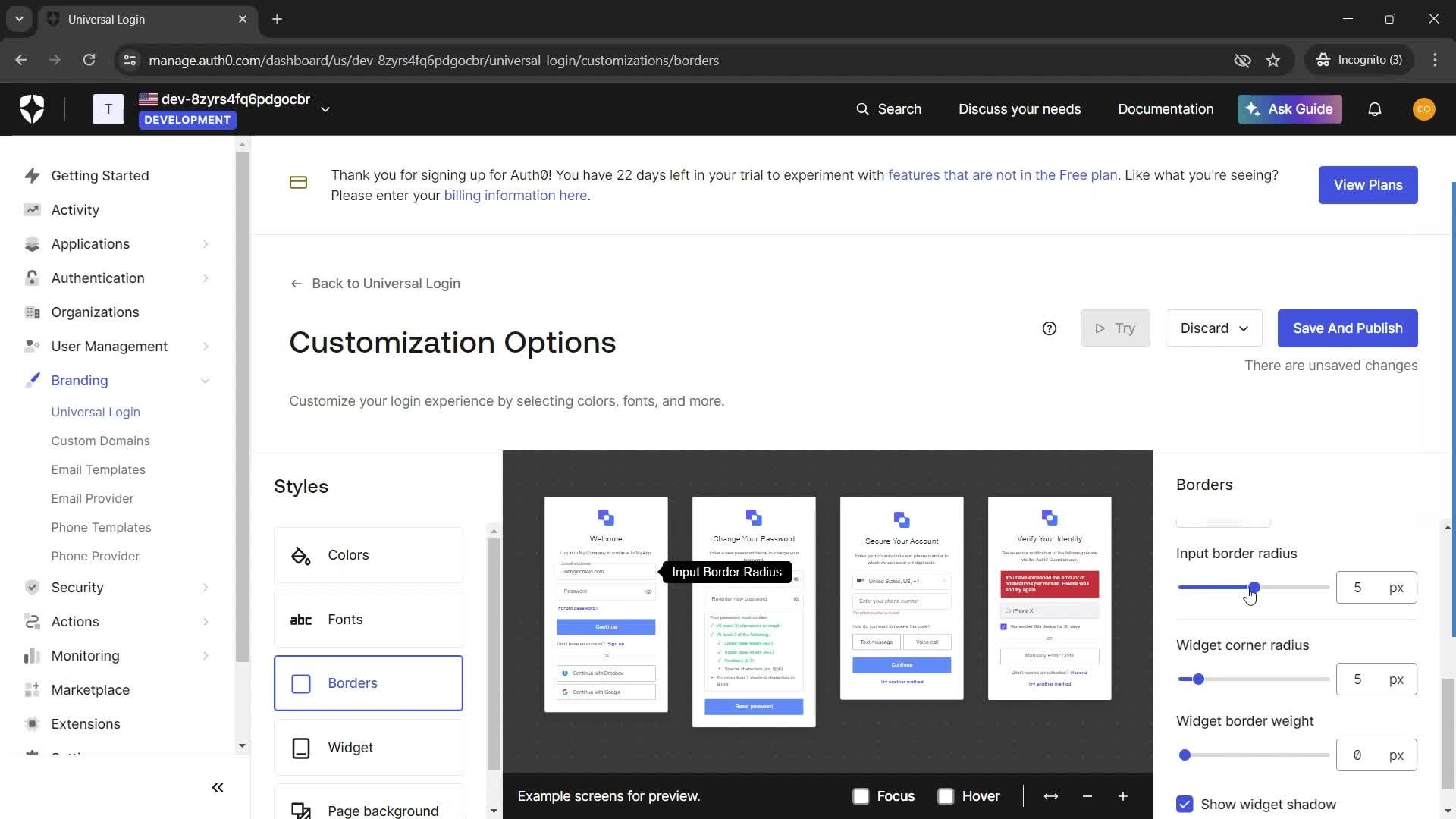This screenshot has height=819, width=1456.
Task: Click the Getting Started lightning icon
Action: [x=32, y=176]
